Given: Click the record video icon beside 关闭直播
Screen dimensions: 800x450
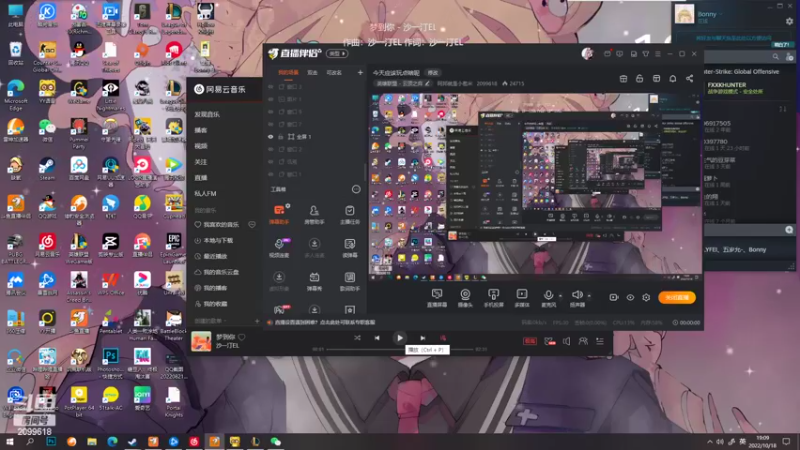Looking at the screenshot, I should (x=614, y=297).
